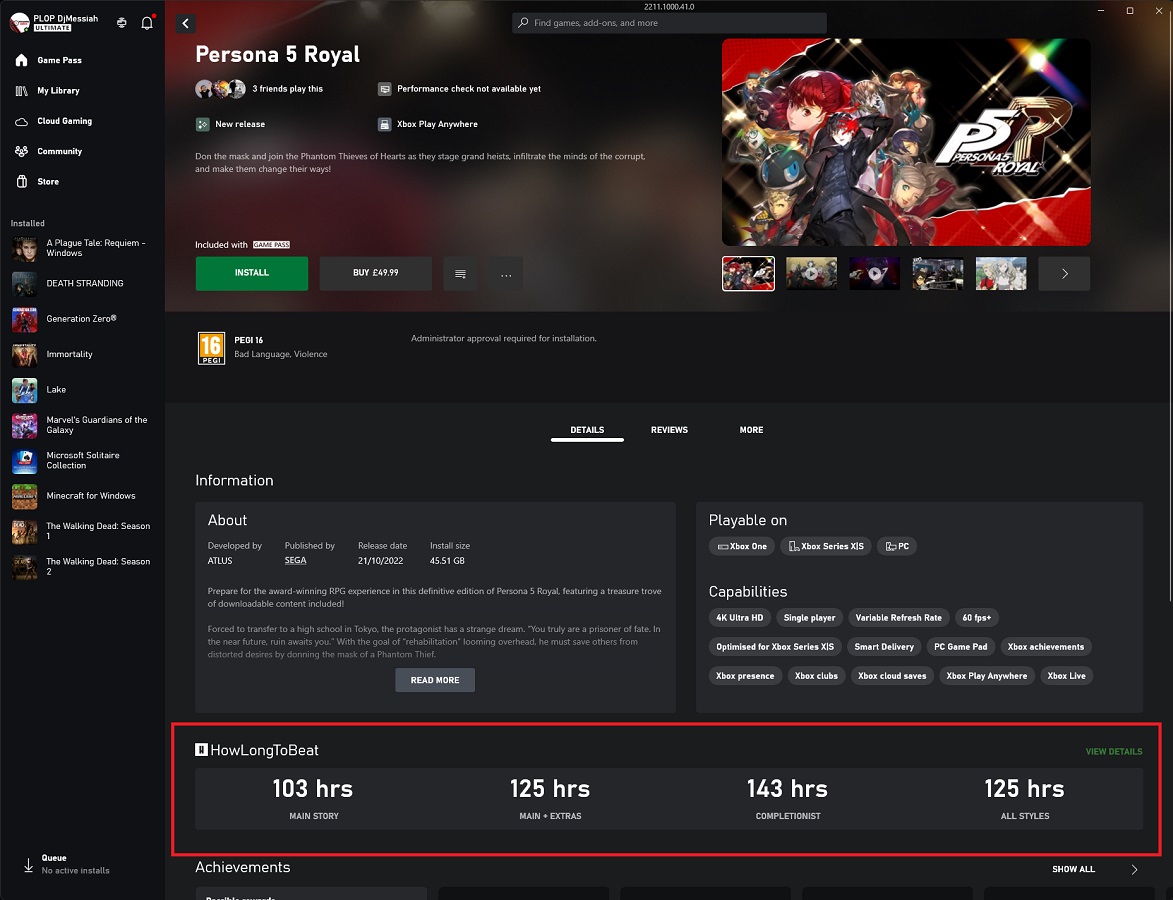This screenshot has width=1173, height=900.
Task: Switch to the REVIEWS tab
Action: coord(669,430)
